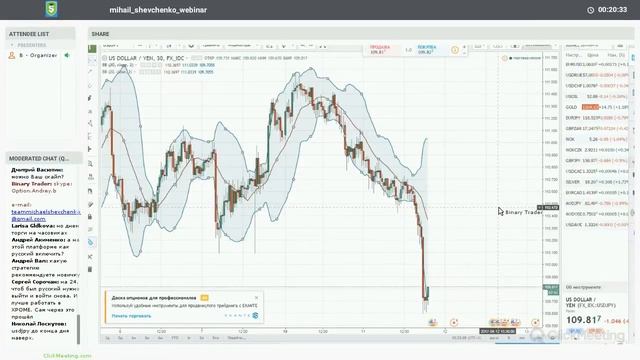Select the pencil draw tool in chart sidebar
640x360 pixels.
90,204
